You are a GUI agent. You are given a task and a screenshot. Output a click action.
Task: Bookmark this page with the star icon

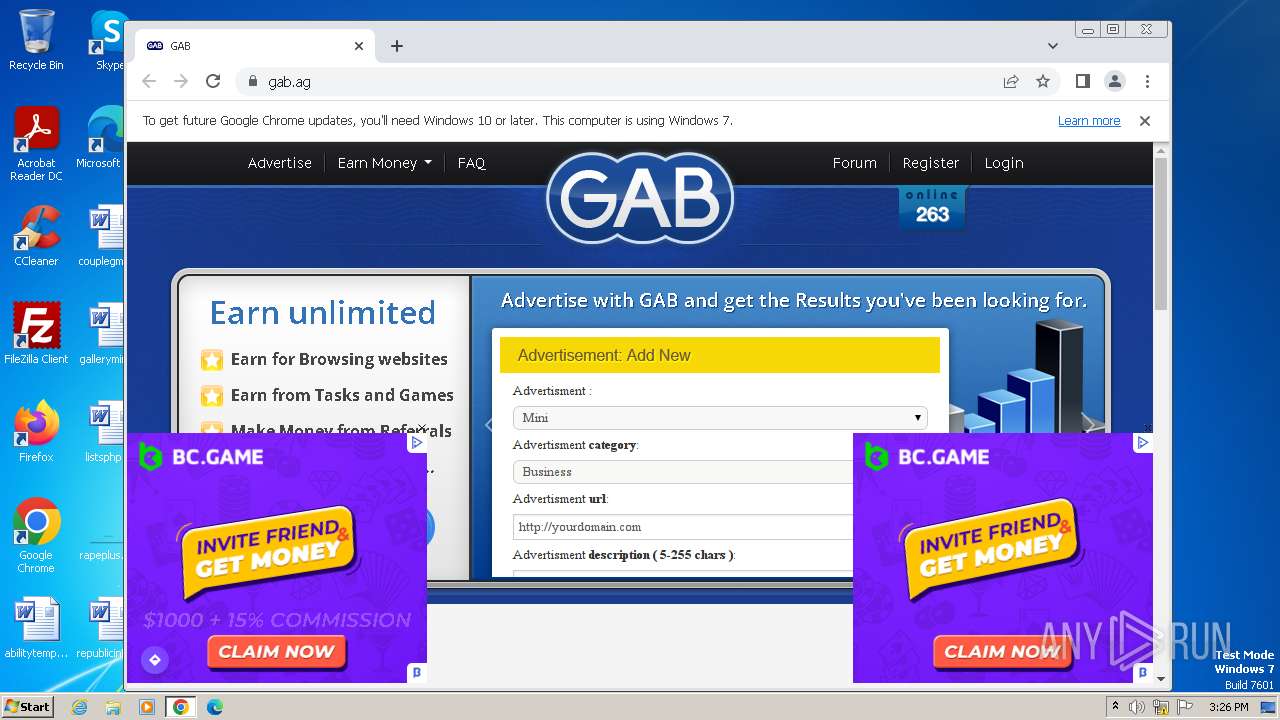[x=1043, y=81]
